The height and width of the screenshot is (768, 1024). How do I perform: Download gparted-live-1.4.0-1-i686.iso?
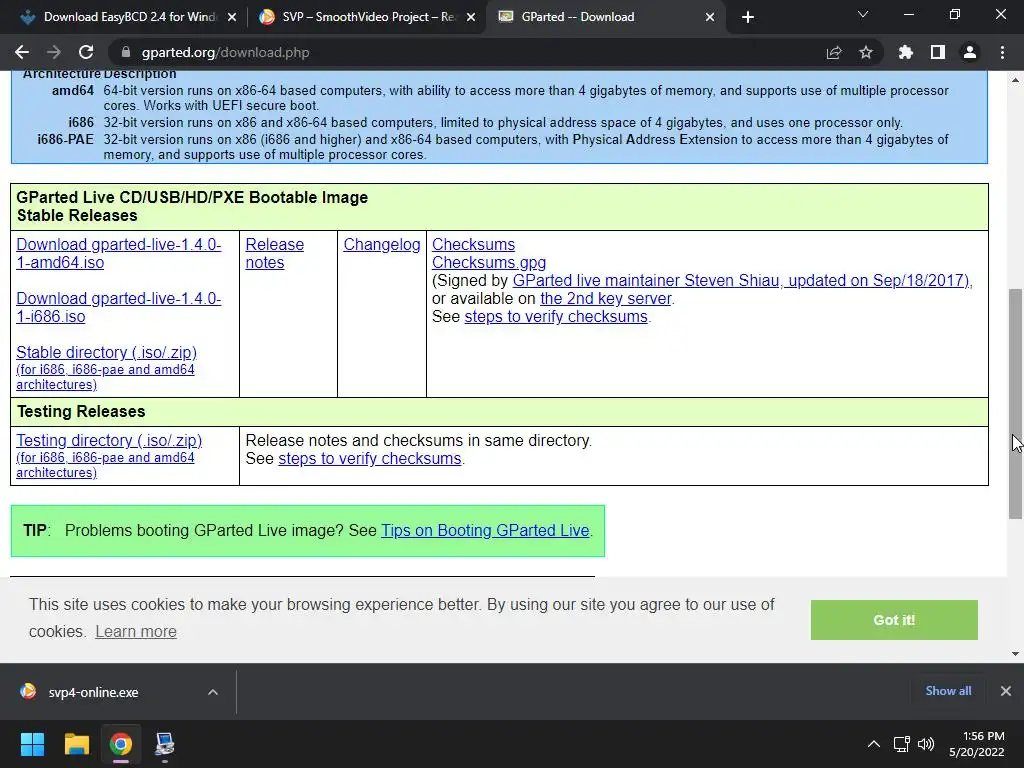click(x=118, y=307)
